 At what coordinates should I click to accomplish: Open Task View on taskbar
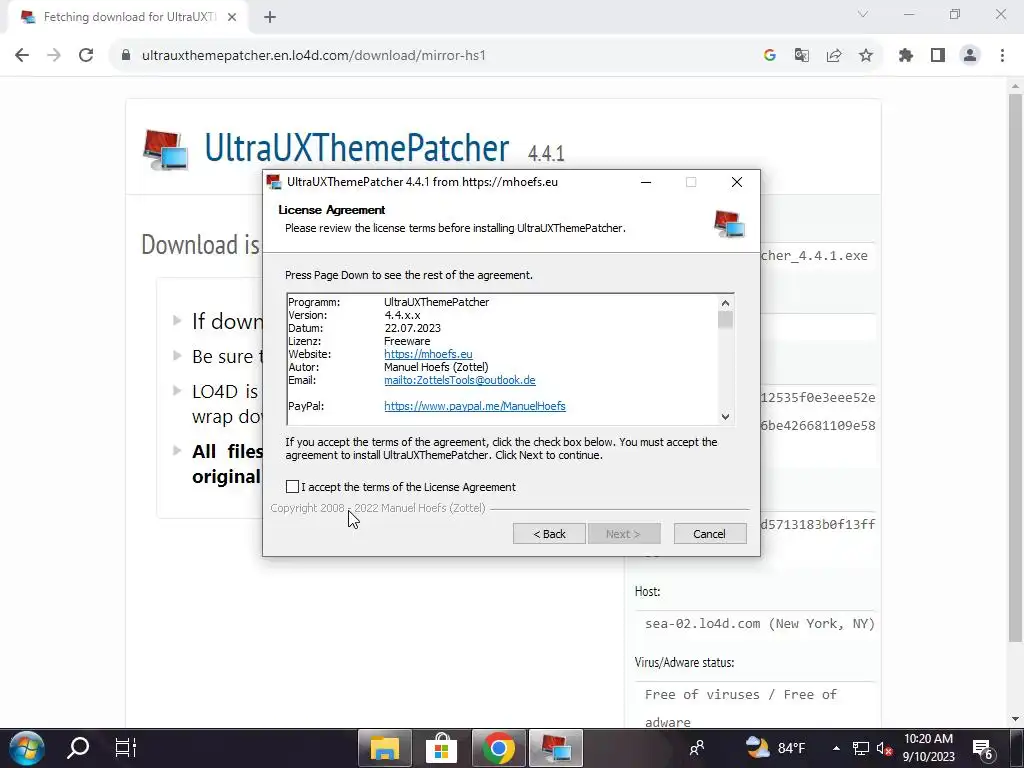click(x=125, y=748)
